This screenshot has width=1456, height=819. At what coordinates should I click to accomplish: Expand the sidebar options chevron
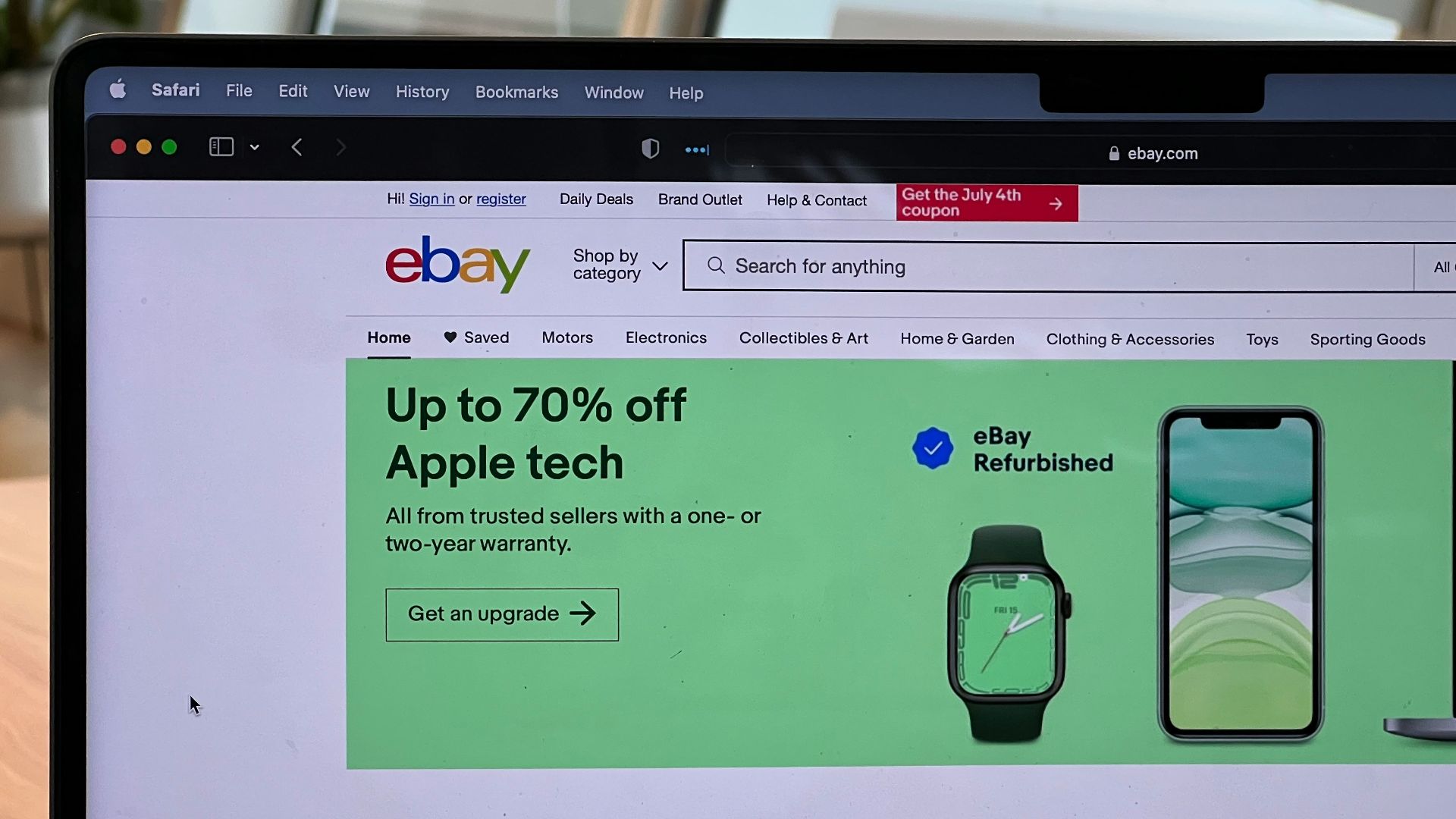[255, 147]
